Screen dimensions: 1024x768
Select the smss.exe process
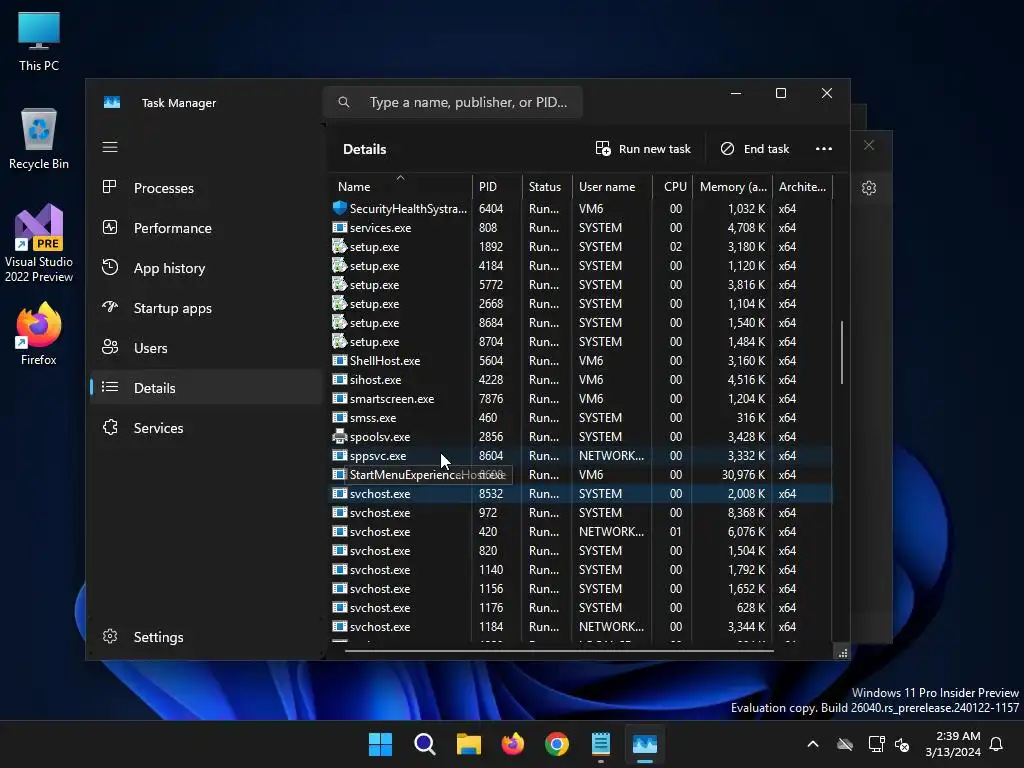[580, 417]
